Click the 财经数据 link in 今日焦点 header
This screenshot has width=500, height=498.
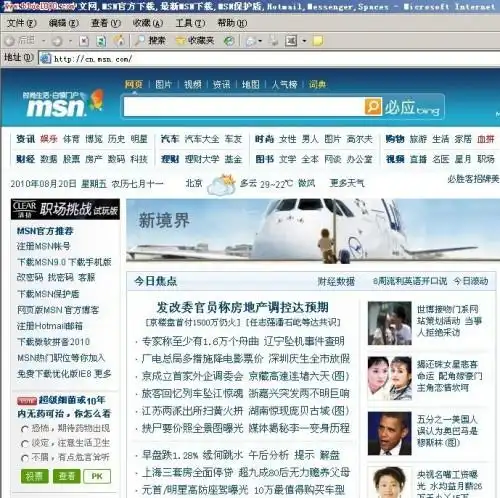tap(336, 282)
